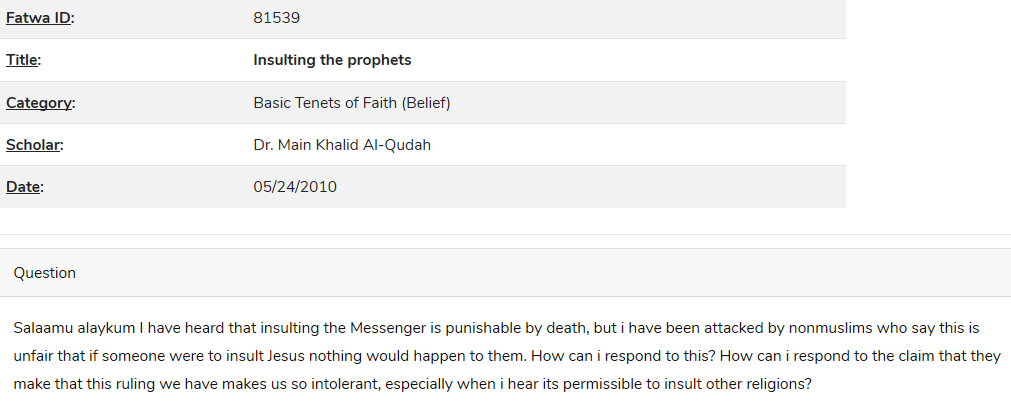
Task: Click the word 'unfair' starting second line
Action: point(32,356)
